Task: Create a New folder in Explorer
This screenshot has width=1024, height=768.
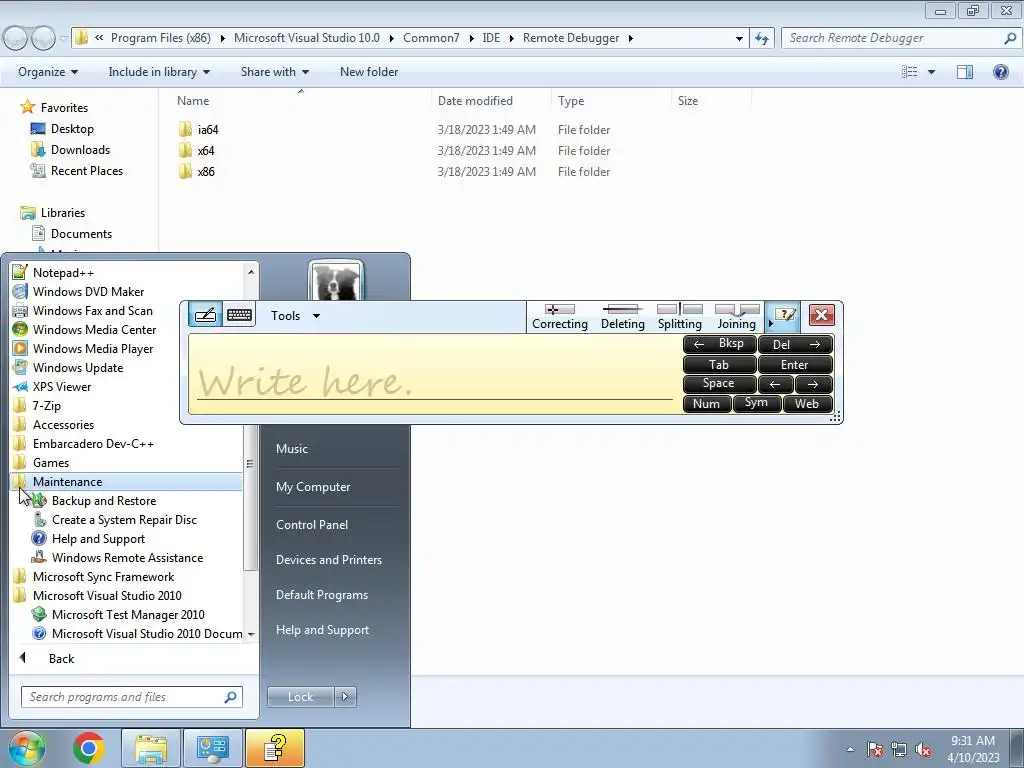Action: (369, 72)
